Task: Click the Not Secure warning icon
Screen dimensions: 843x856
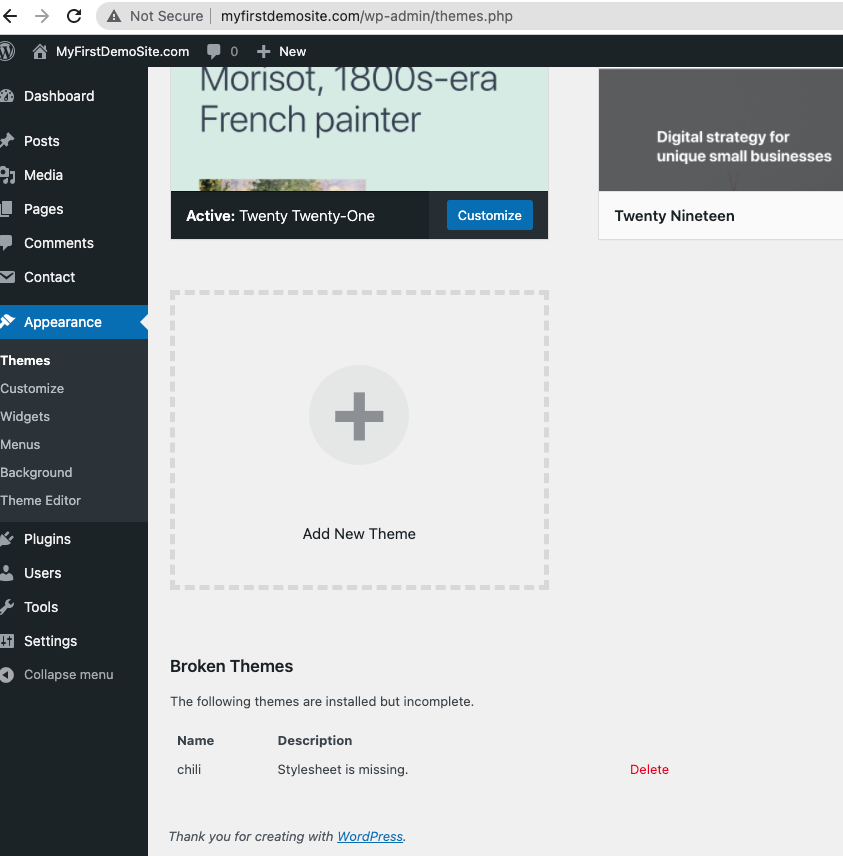Action: coord(114,16)
